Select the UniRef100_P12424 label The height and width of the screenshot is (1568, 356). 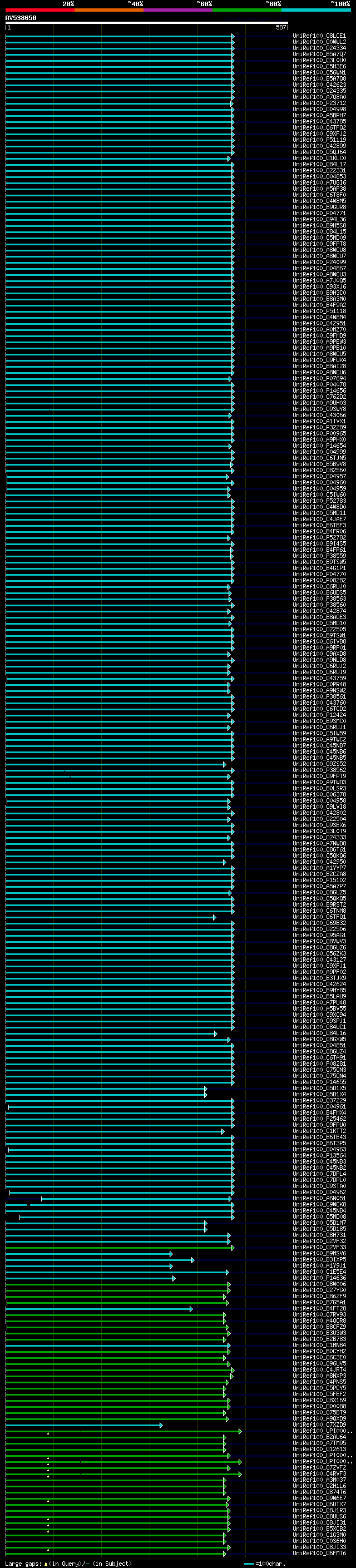pos(319,715)
